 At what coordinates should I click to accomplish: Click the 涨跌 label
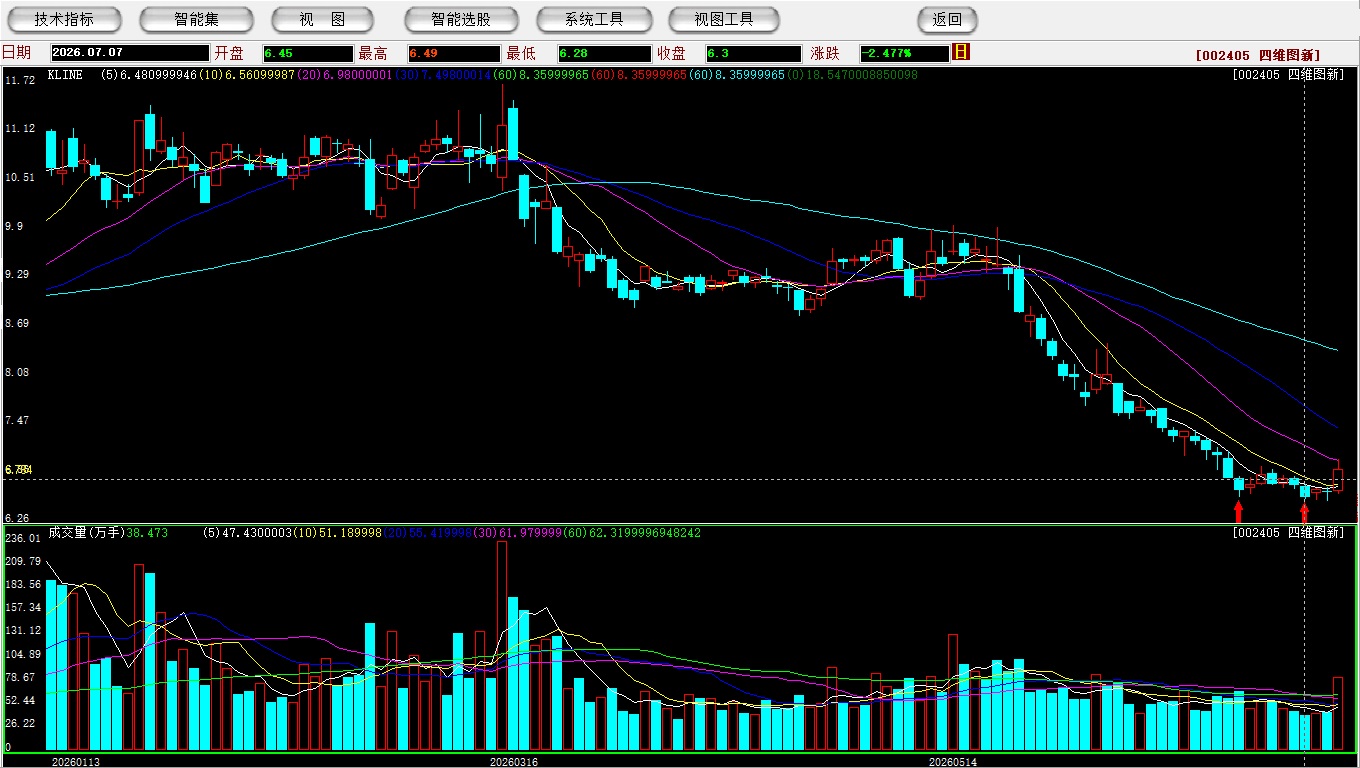pos(825,53)
